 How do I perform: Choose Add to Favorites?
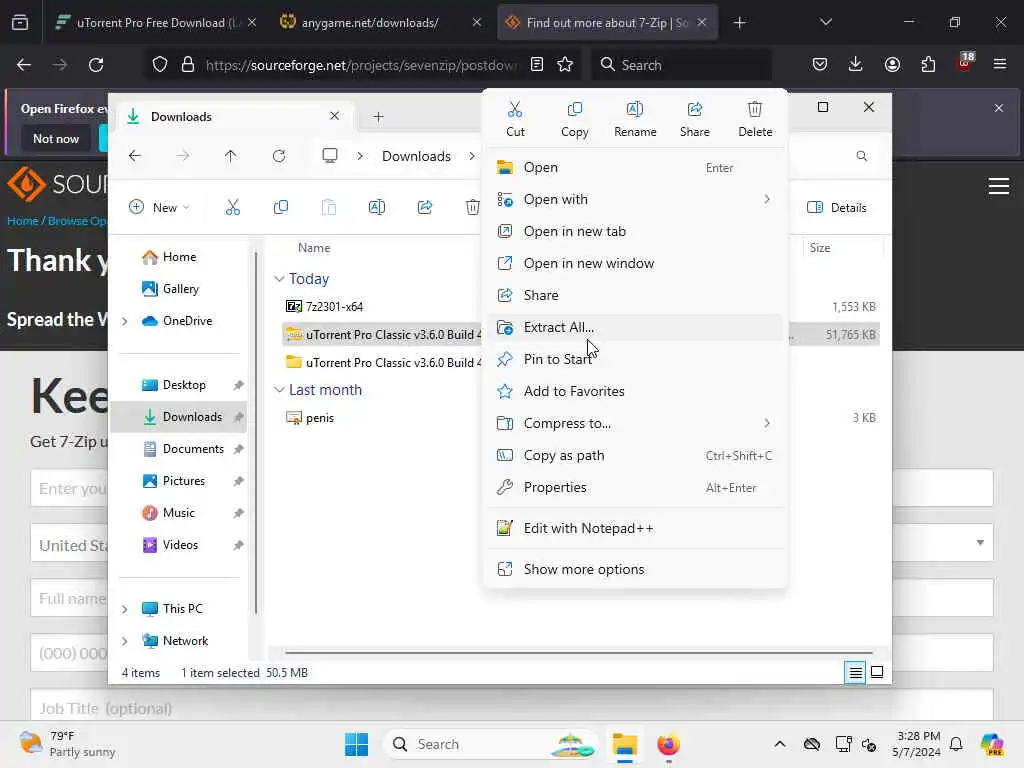point(635,391)
